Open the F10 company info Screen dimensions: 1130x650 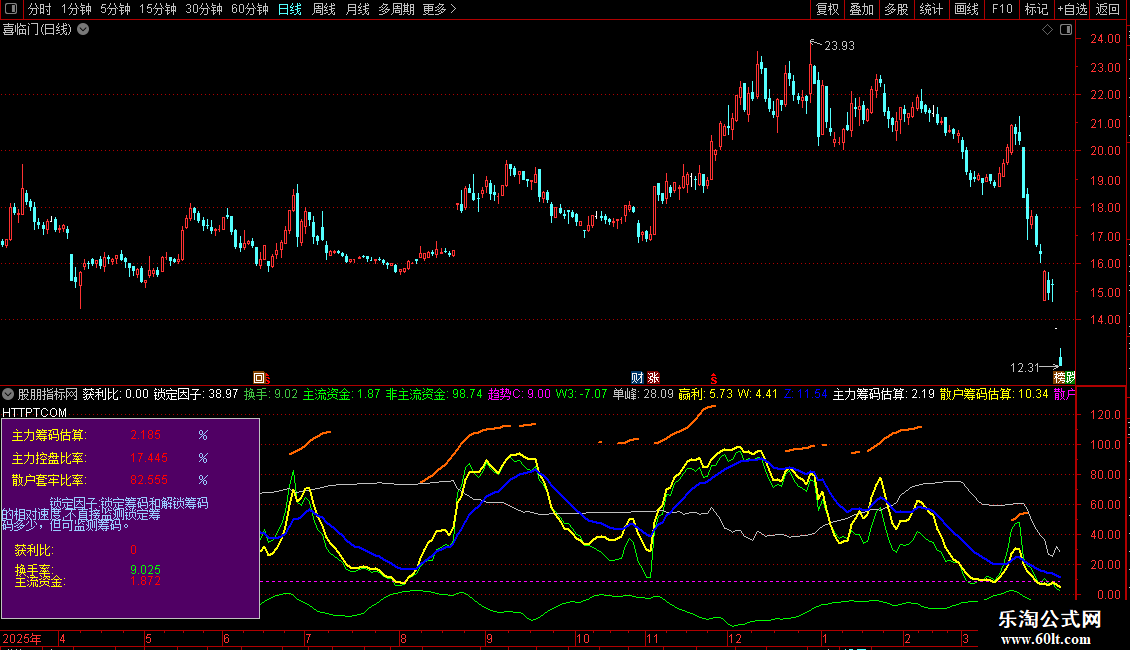1001,10
